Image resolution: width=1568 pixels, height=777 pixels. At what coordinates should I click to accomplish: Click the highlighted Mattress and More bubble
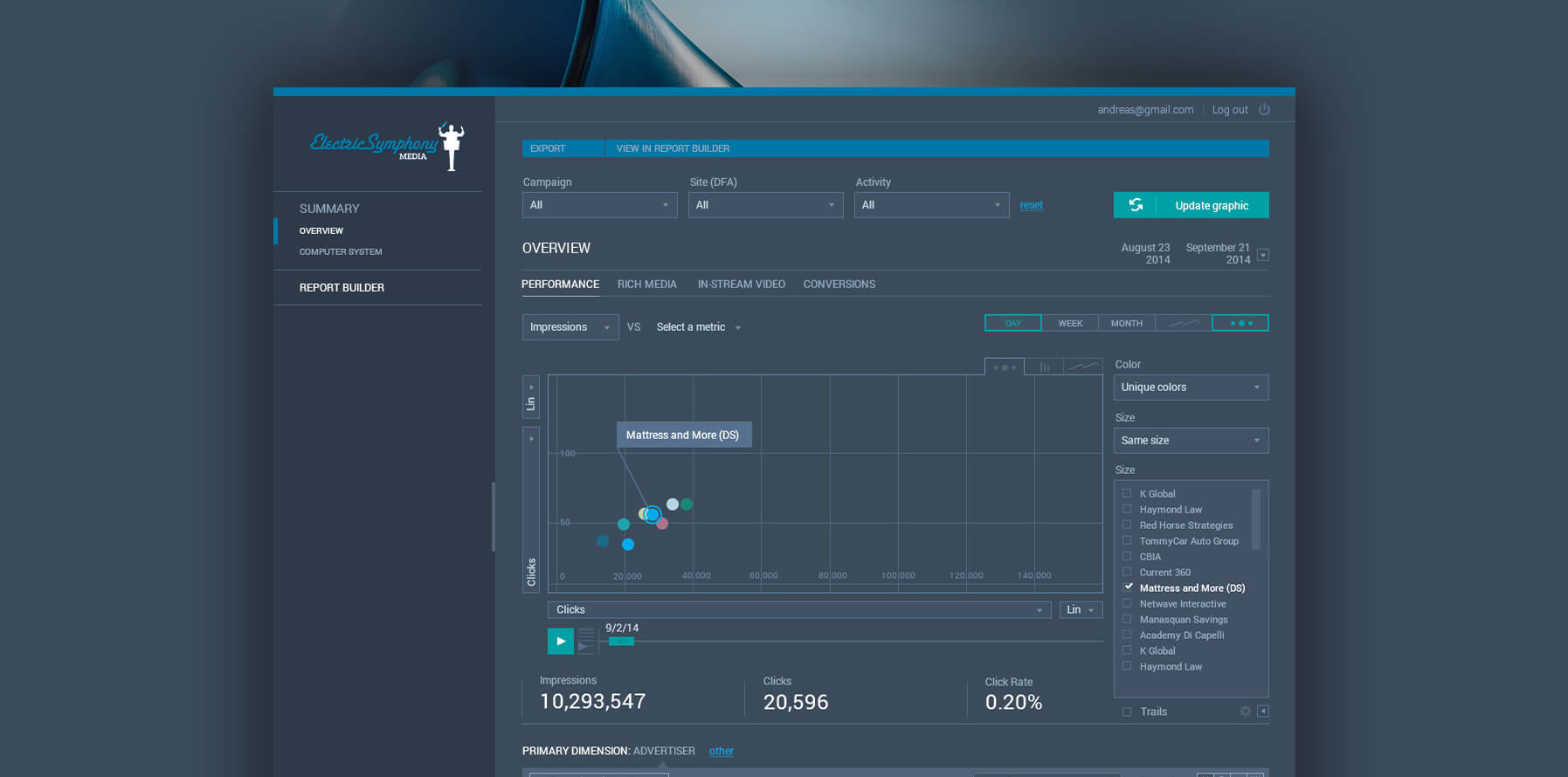point(653,514)
